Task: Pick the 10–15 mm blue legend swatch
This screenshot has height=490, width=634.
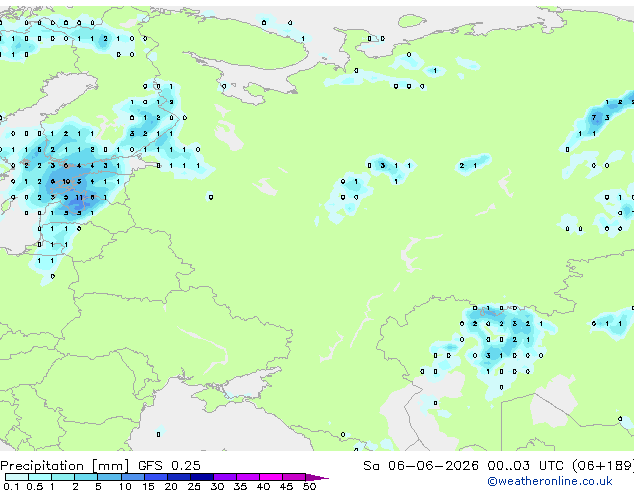Action: [x=133, y=477]
